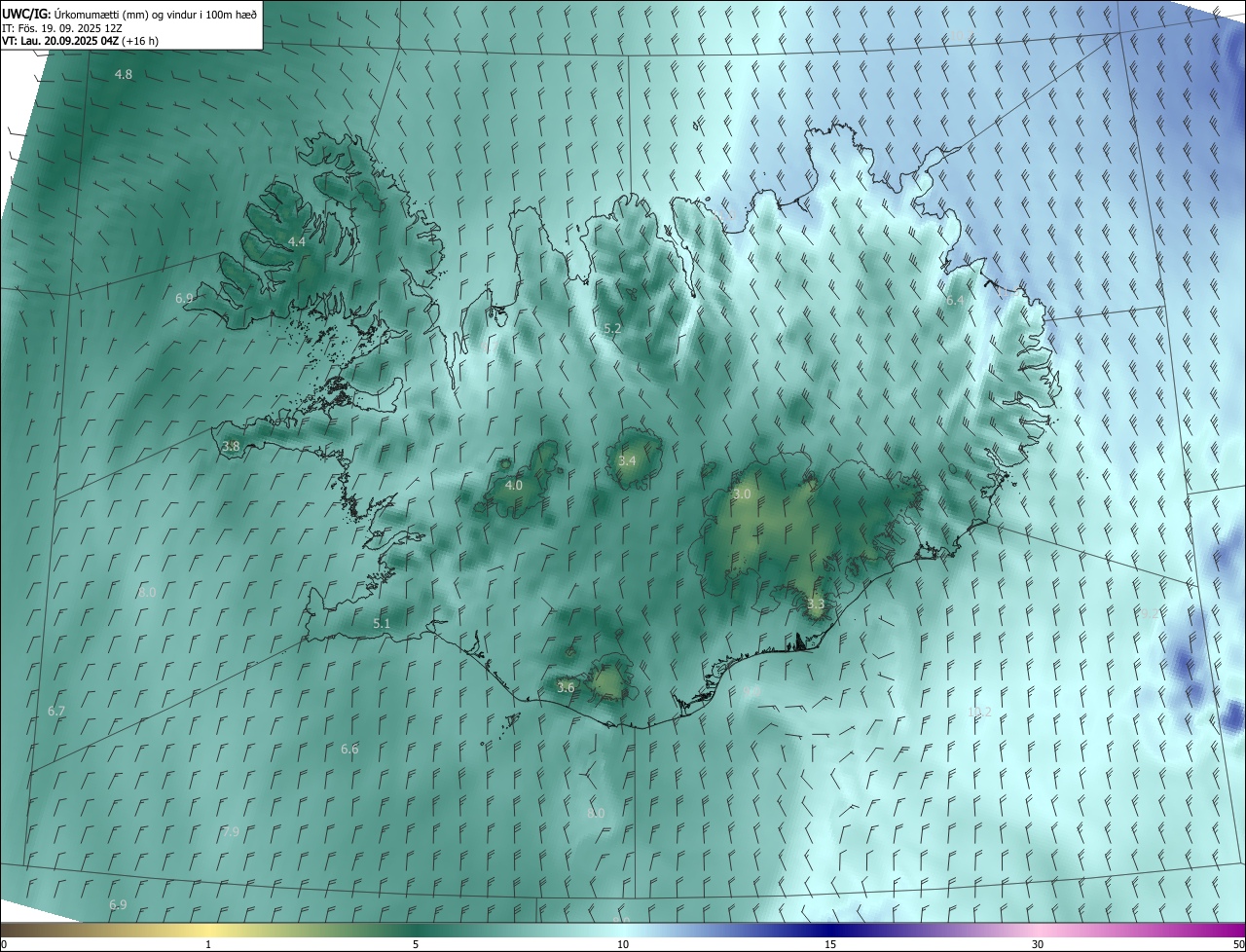This screenshot has width=1246, height=952.
Task: Click the 'VT: Lau. 20.09.2025 04Z' line
Action: click(x=80, y=41)
